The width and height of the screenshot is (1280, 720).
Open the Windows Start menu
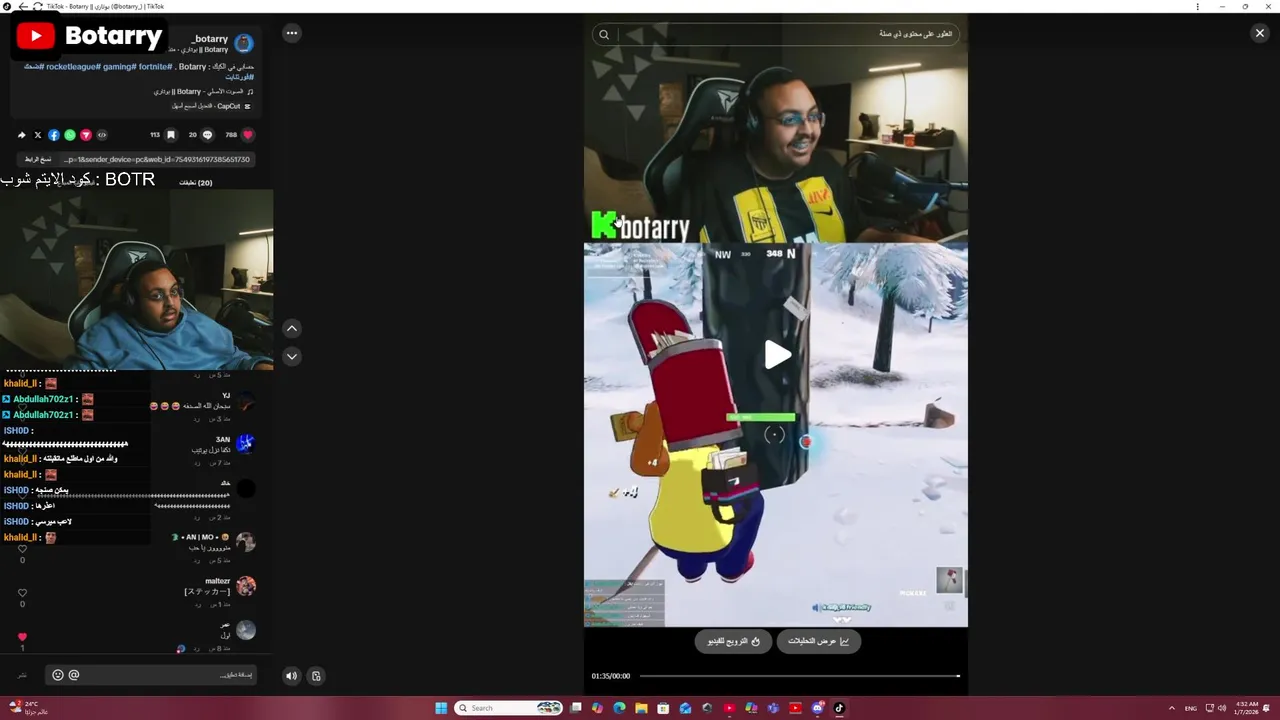(441, 708)
